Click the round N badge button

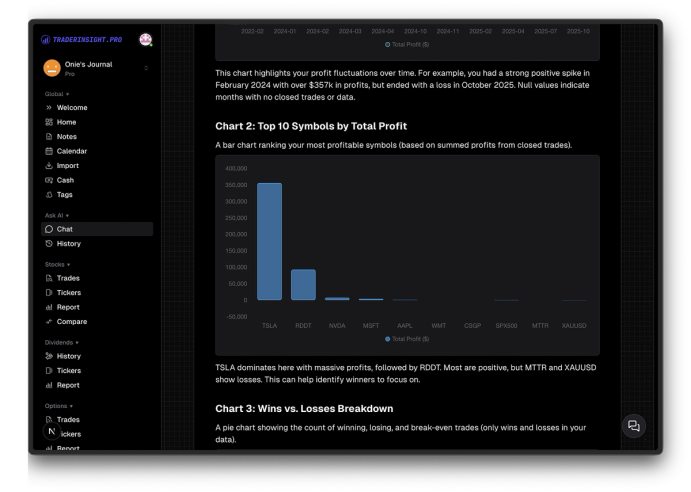click(52, 431)
